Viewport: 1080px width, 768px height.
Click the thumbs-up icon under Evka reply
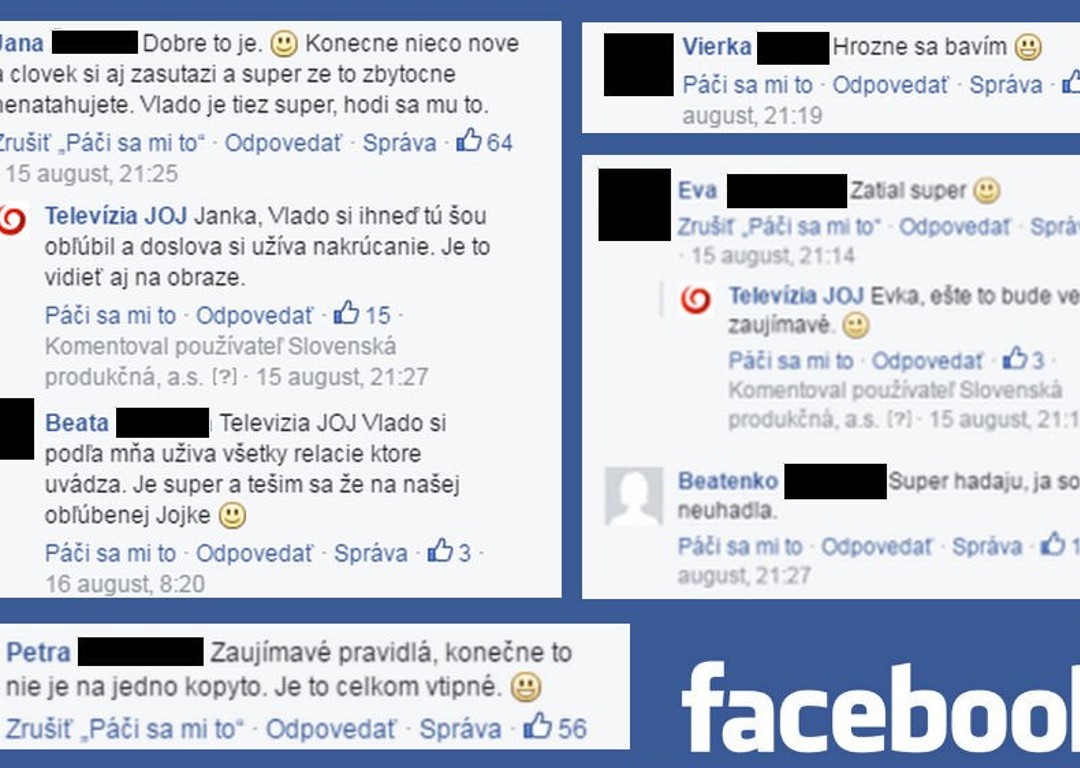click(x=1015, y=359)
